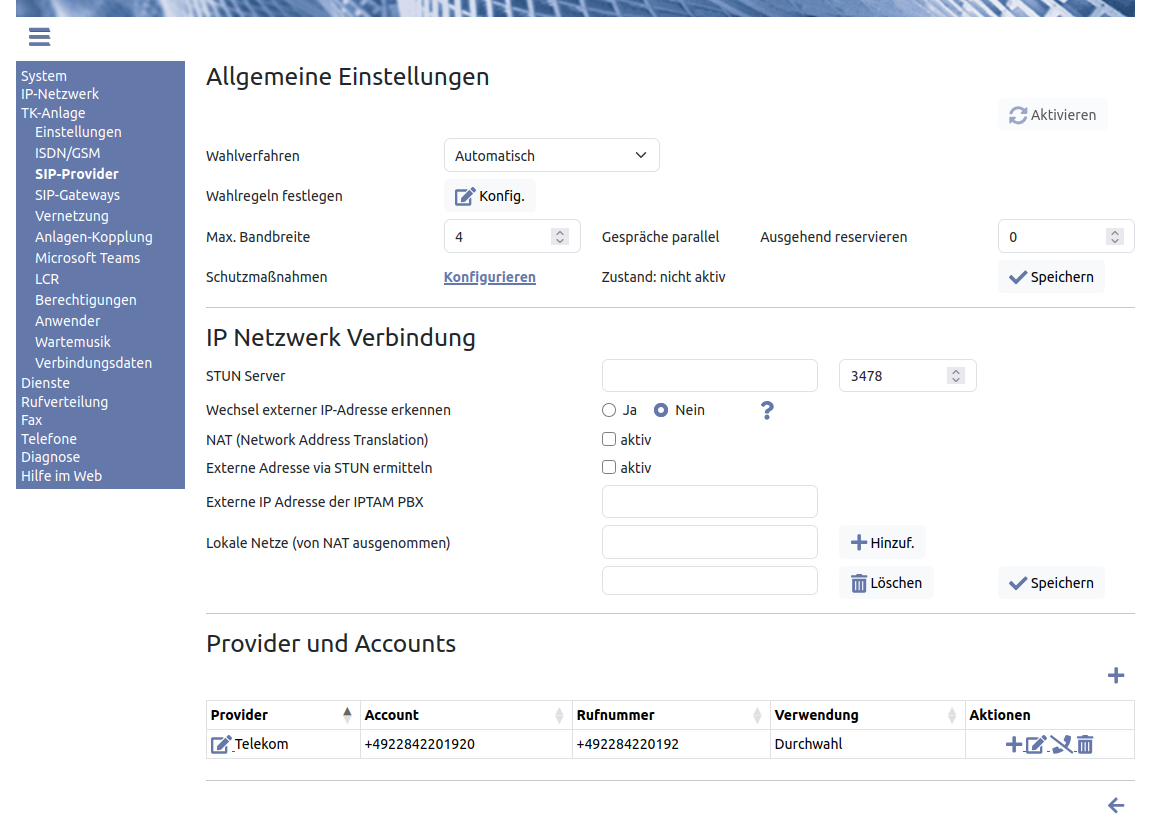Add an account using the plus in the Telekom row
The image size is (1153, 819).
point(1013,744)
